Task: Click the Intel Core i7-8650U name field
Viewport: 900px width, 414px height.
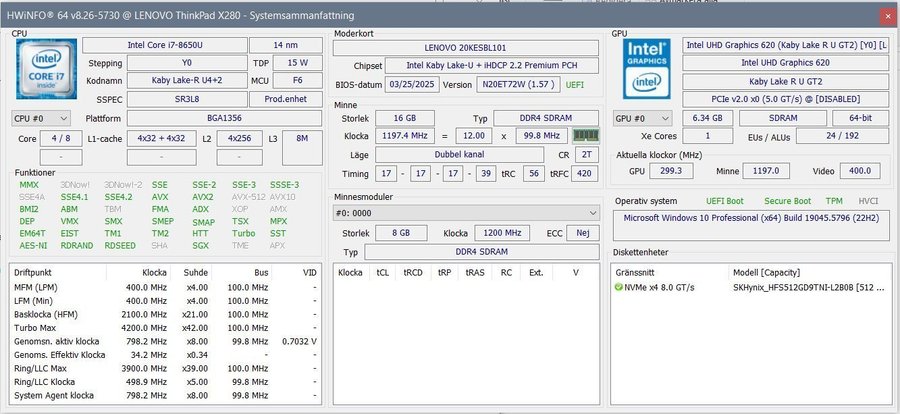Action: [165, 45]
